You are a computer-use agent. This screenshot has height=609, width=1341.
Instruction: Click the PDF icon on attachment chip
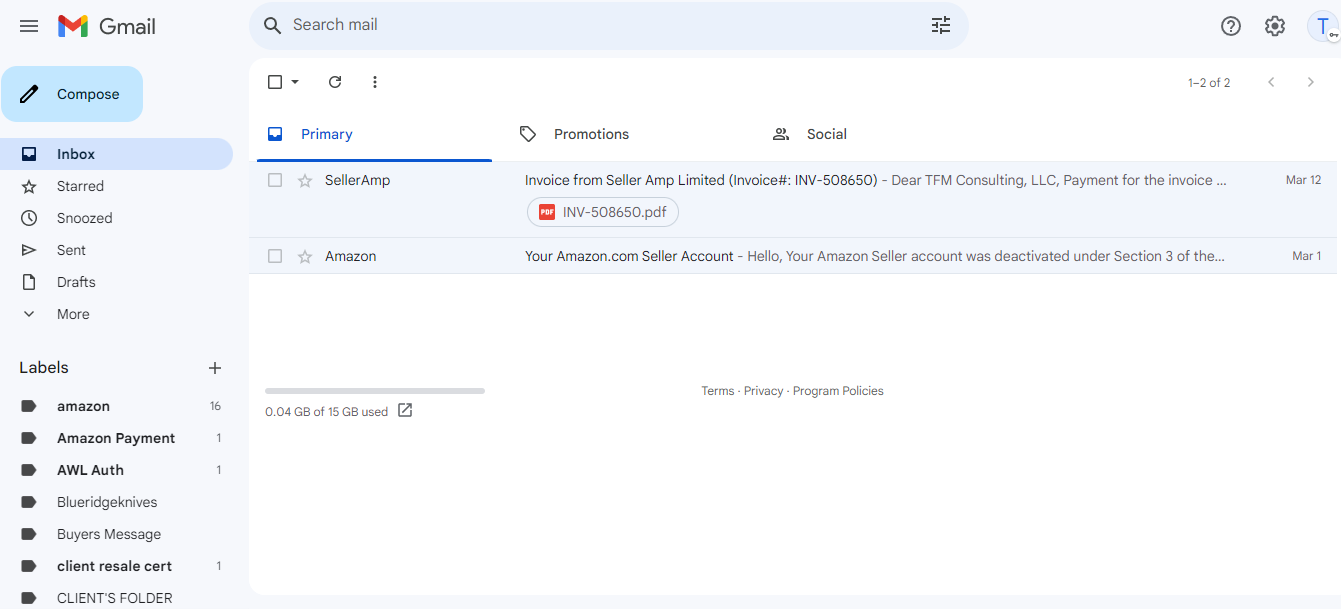point(547,212)
